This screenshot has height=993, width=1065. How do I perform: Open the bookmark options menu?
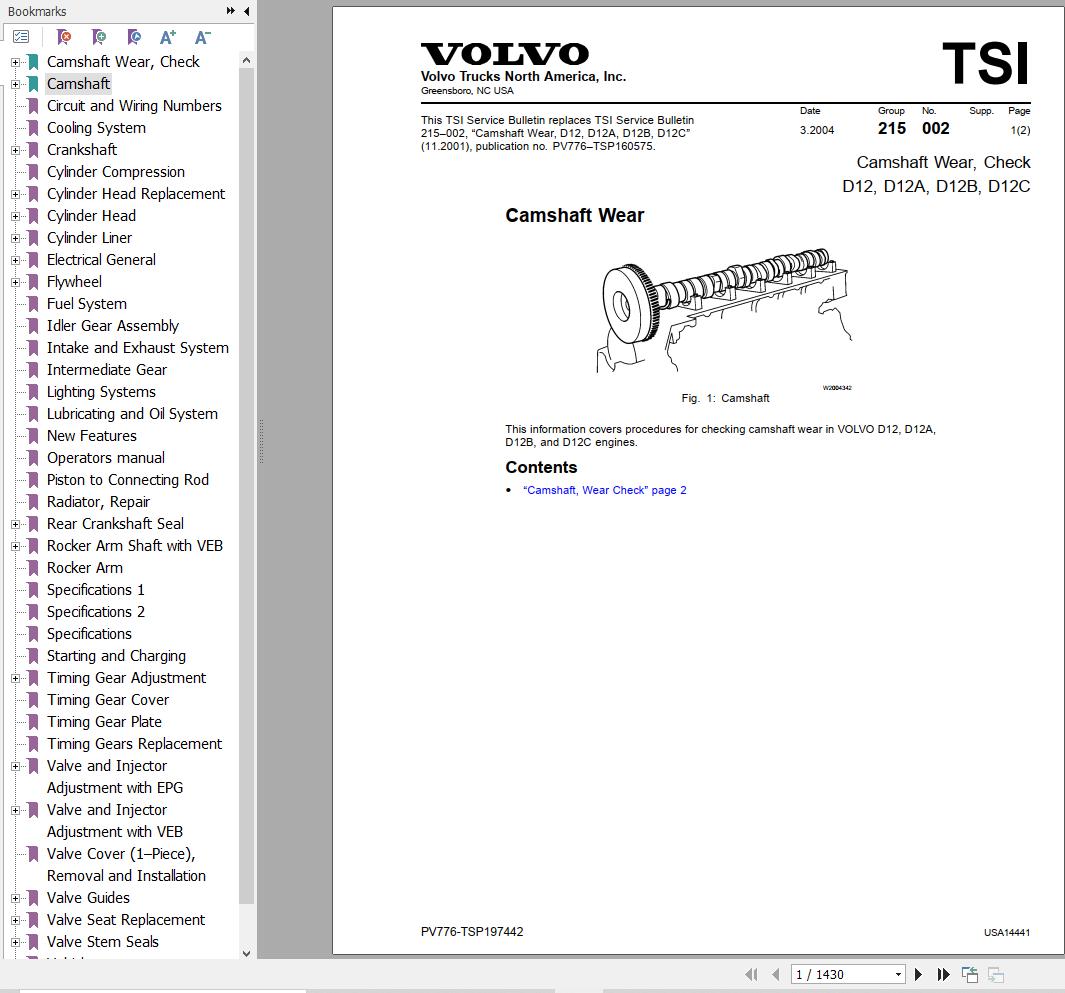22,35
